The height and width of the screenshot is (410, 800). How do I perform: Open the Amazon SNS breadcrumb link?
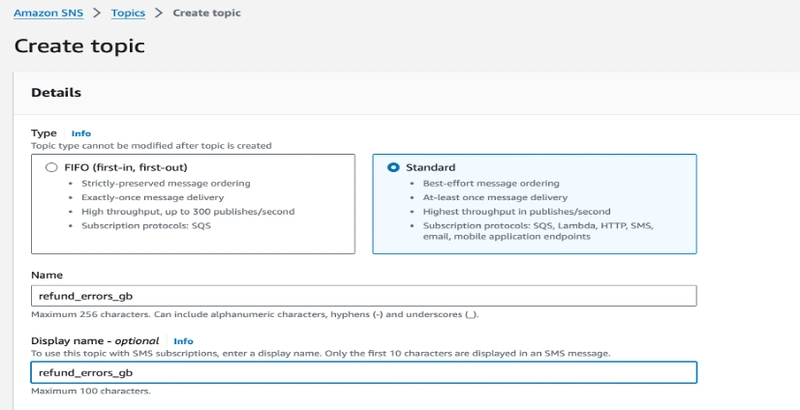point(48,13)
